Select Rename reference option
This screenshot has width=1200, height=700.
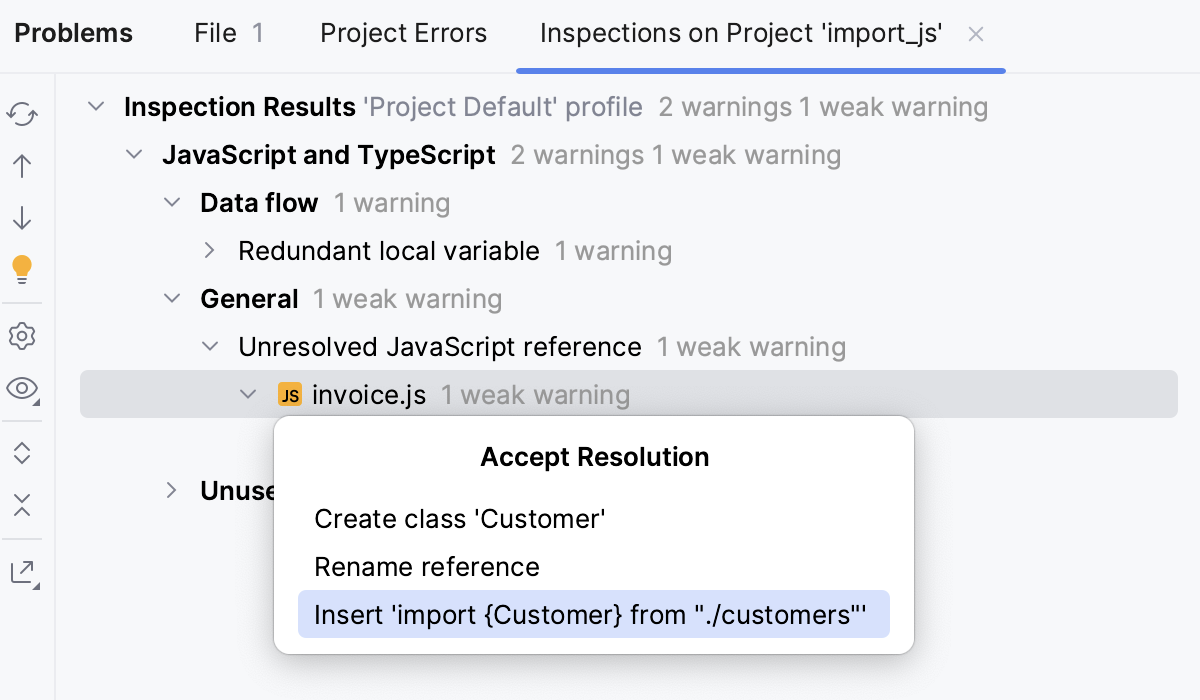[x=427, y=567]
